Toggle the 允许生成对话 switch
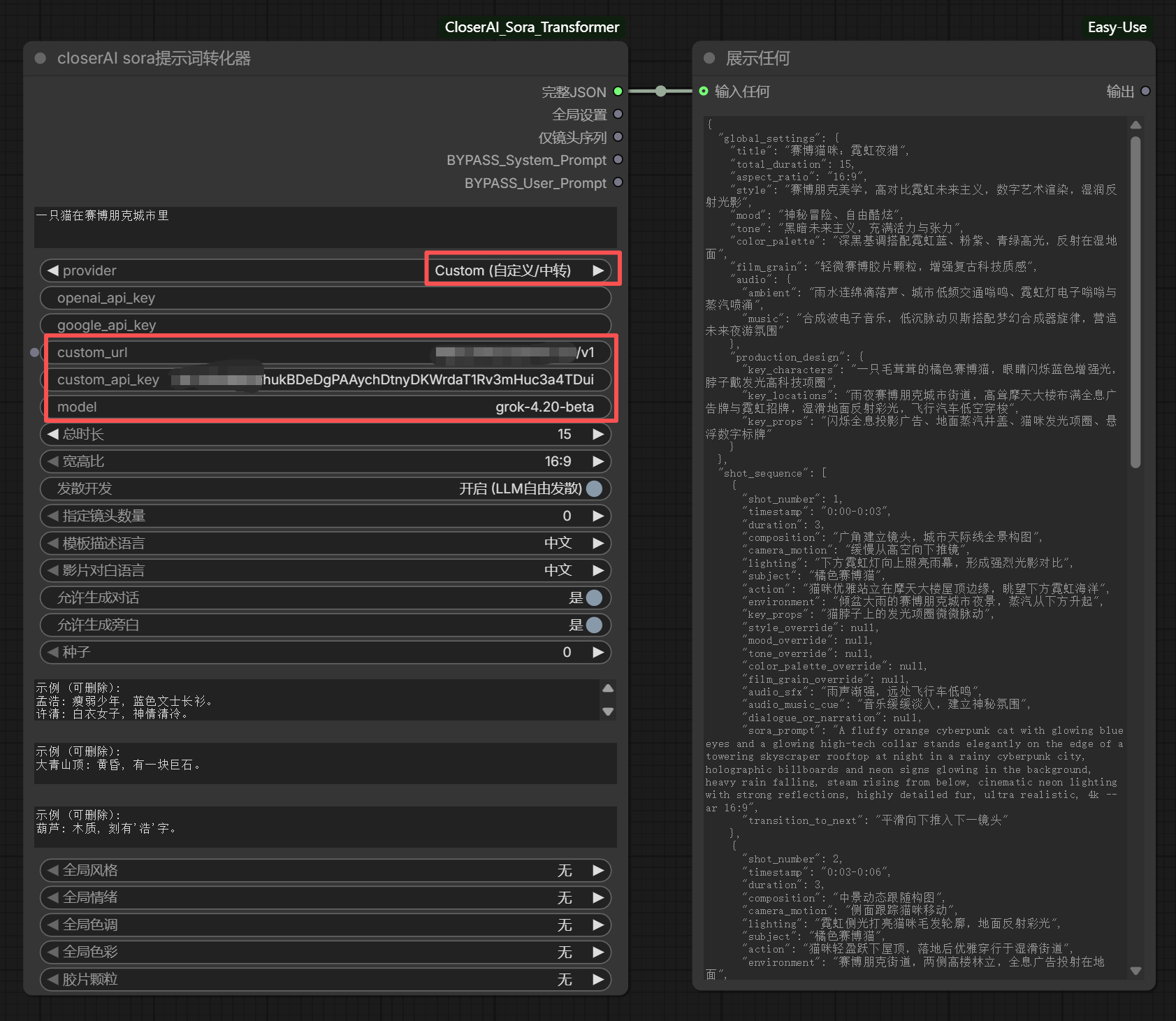The image size is (1176, 1021). [x=594, y=598]
